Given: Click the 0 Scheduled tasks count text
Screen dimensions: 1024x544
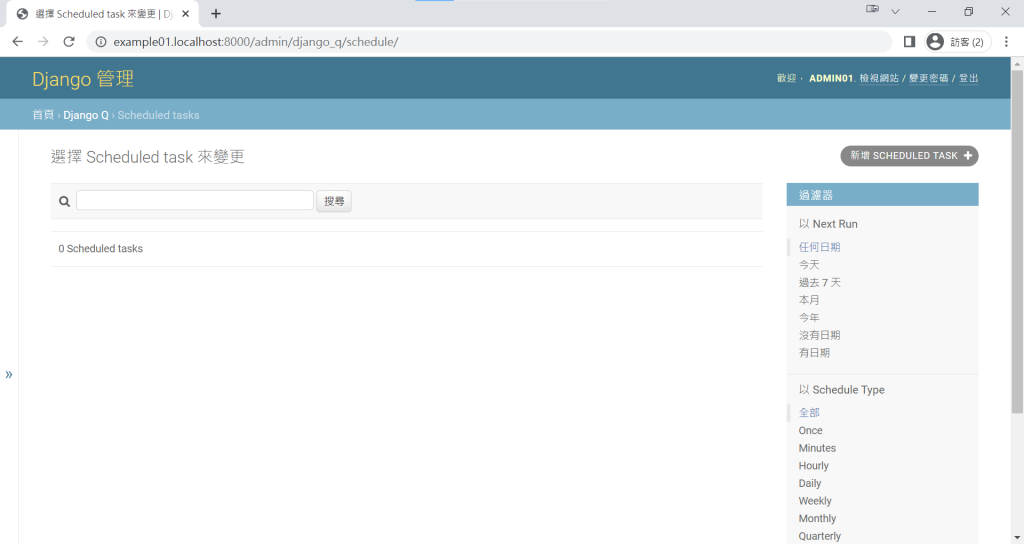Looking at the screenshot, I should pyautogui.click(x=101, y=249).
